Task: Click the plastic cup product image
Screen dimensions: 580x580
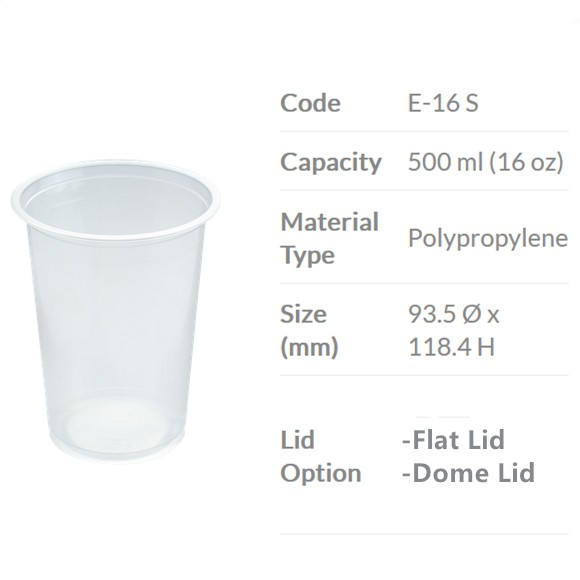Action: [x=115, y=311]
